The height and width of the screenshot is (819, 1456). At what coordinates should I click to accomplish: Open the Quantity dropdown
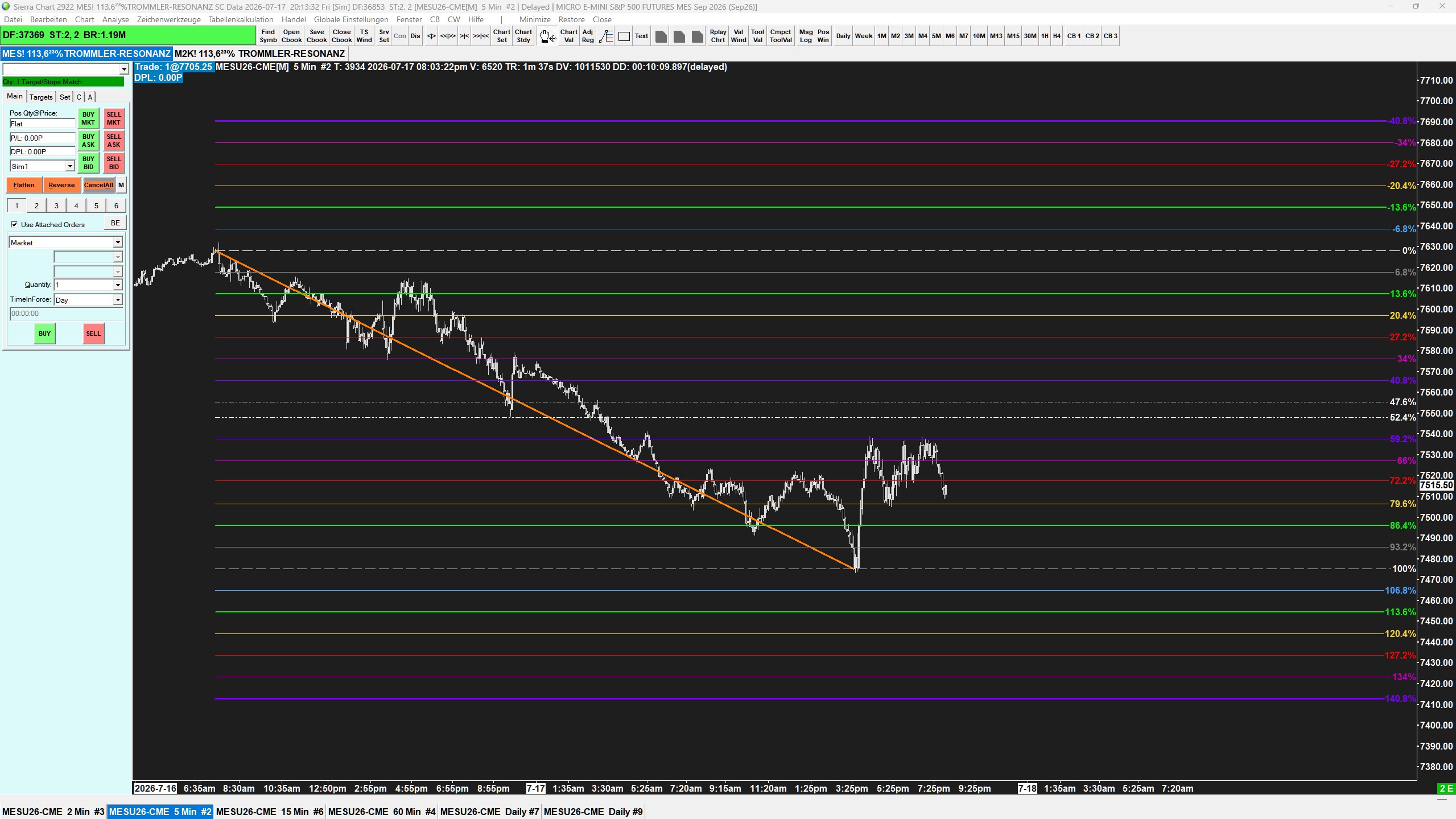tap(118, 285)
